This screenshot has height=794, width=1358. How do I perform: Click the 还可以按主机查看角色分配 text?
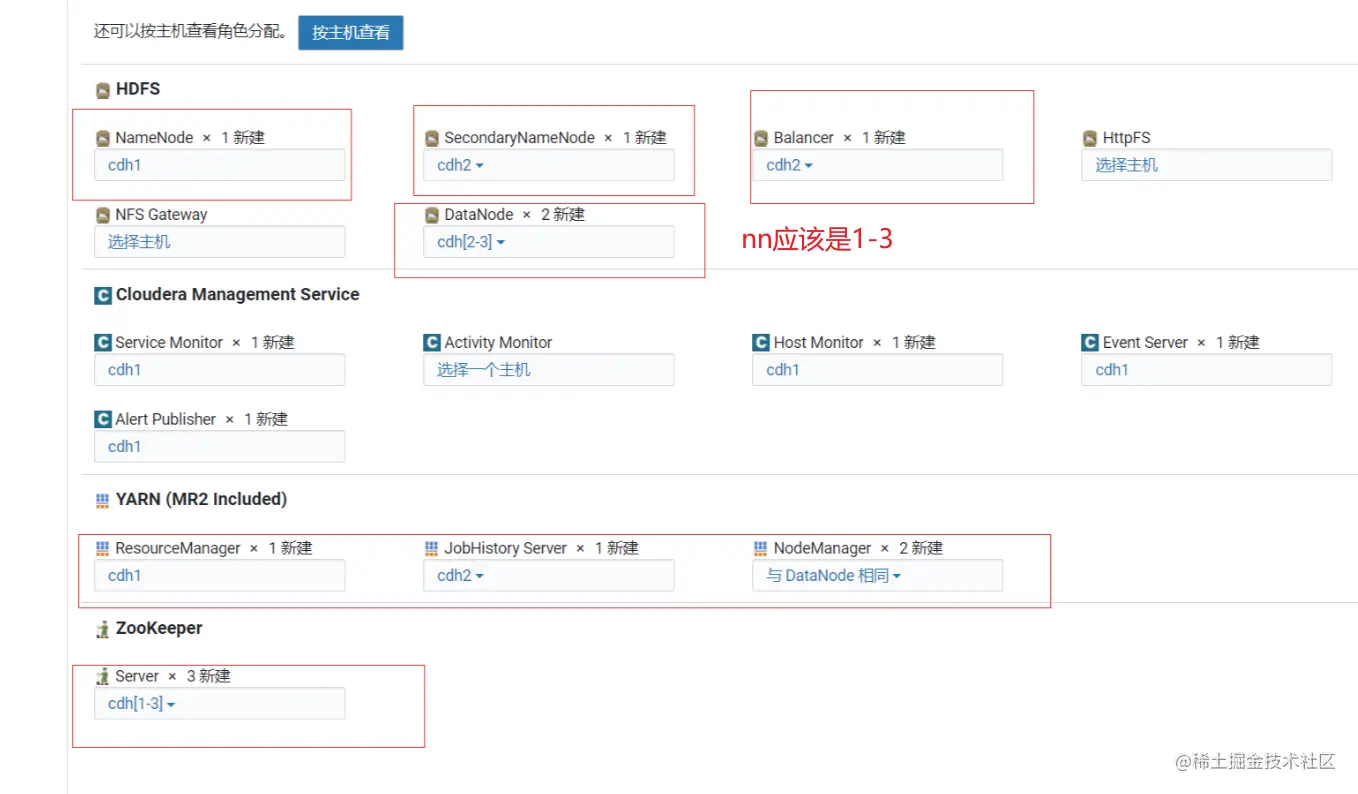(x=191, y=32)
